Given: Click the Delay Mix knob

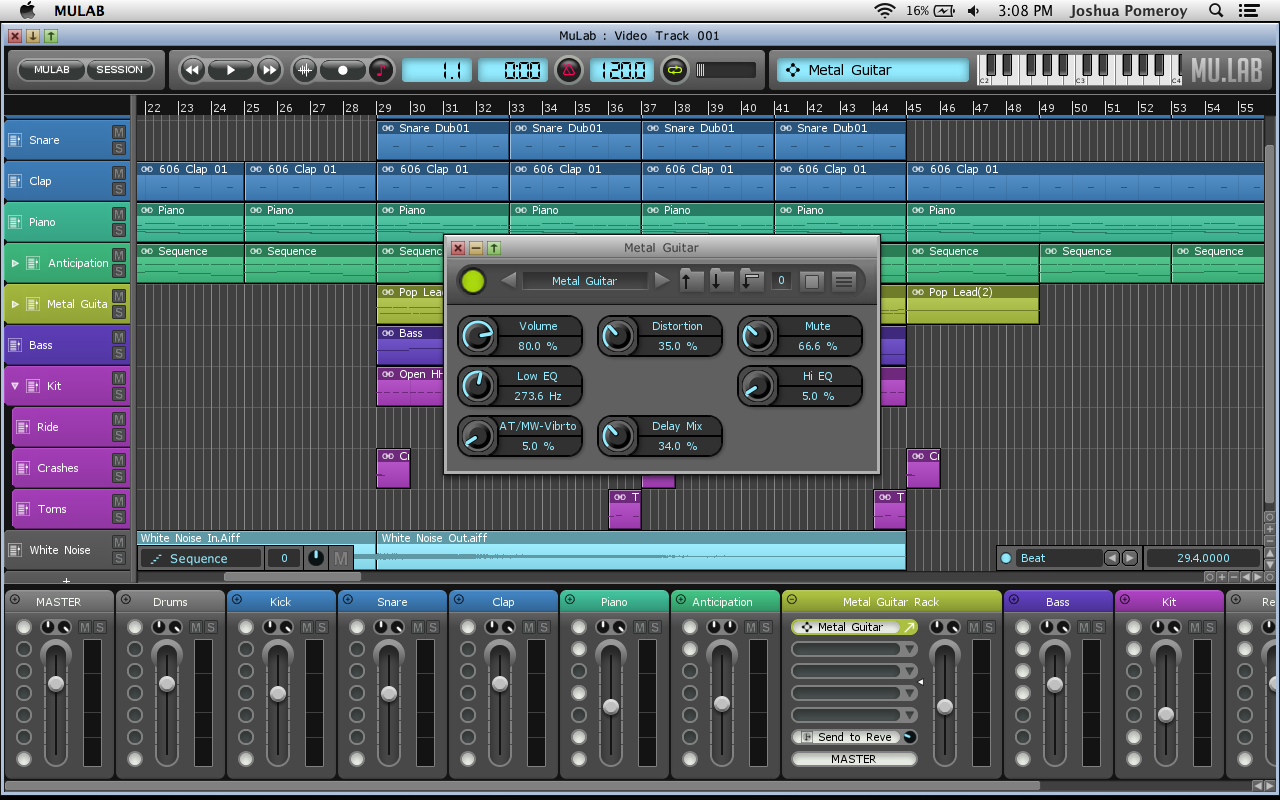Looking at the screenshot, I should (618, 436).
